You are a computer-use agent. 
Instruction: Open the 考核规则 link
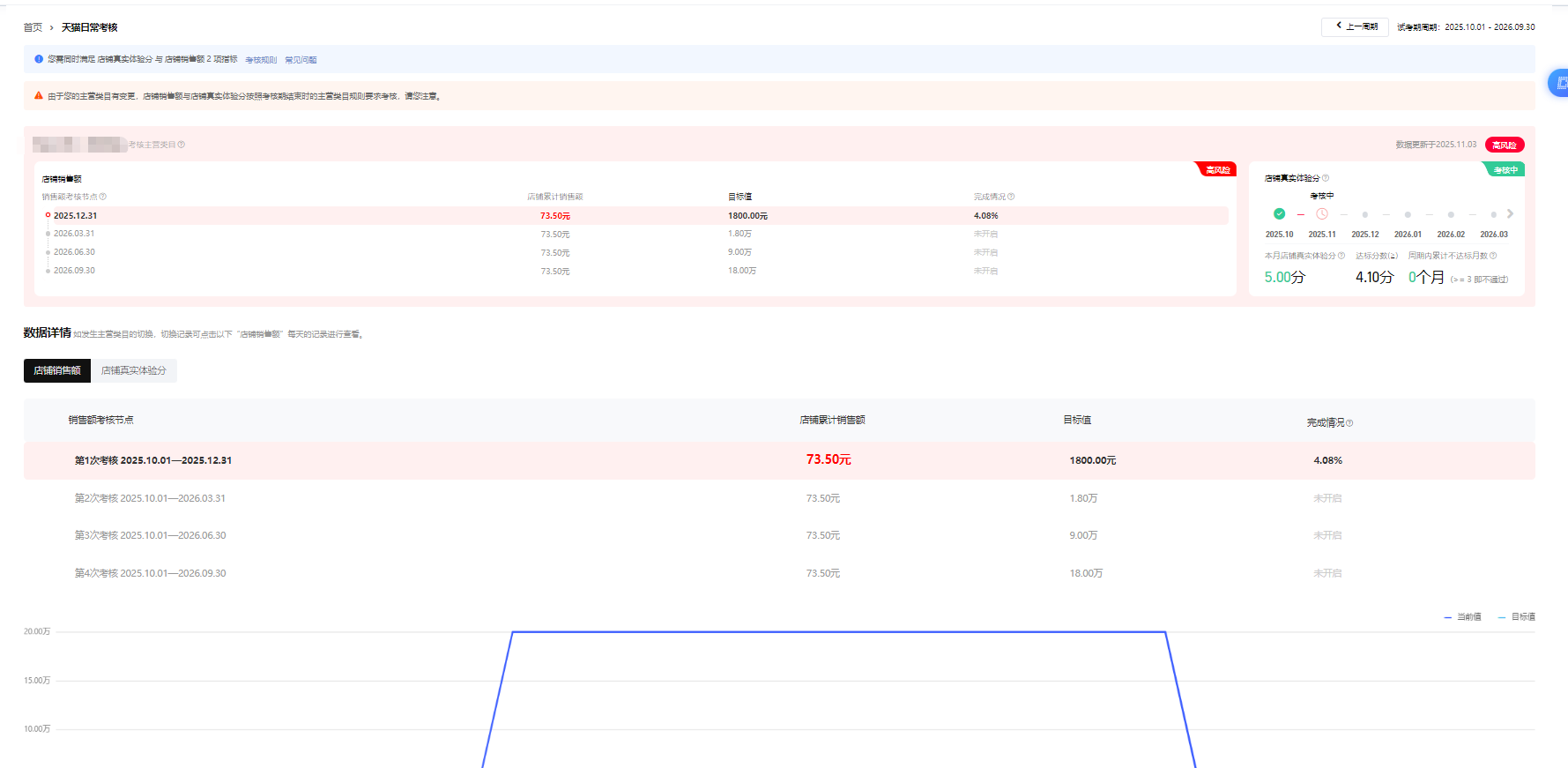261,60
